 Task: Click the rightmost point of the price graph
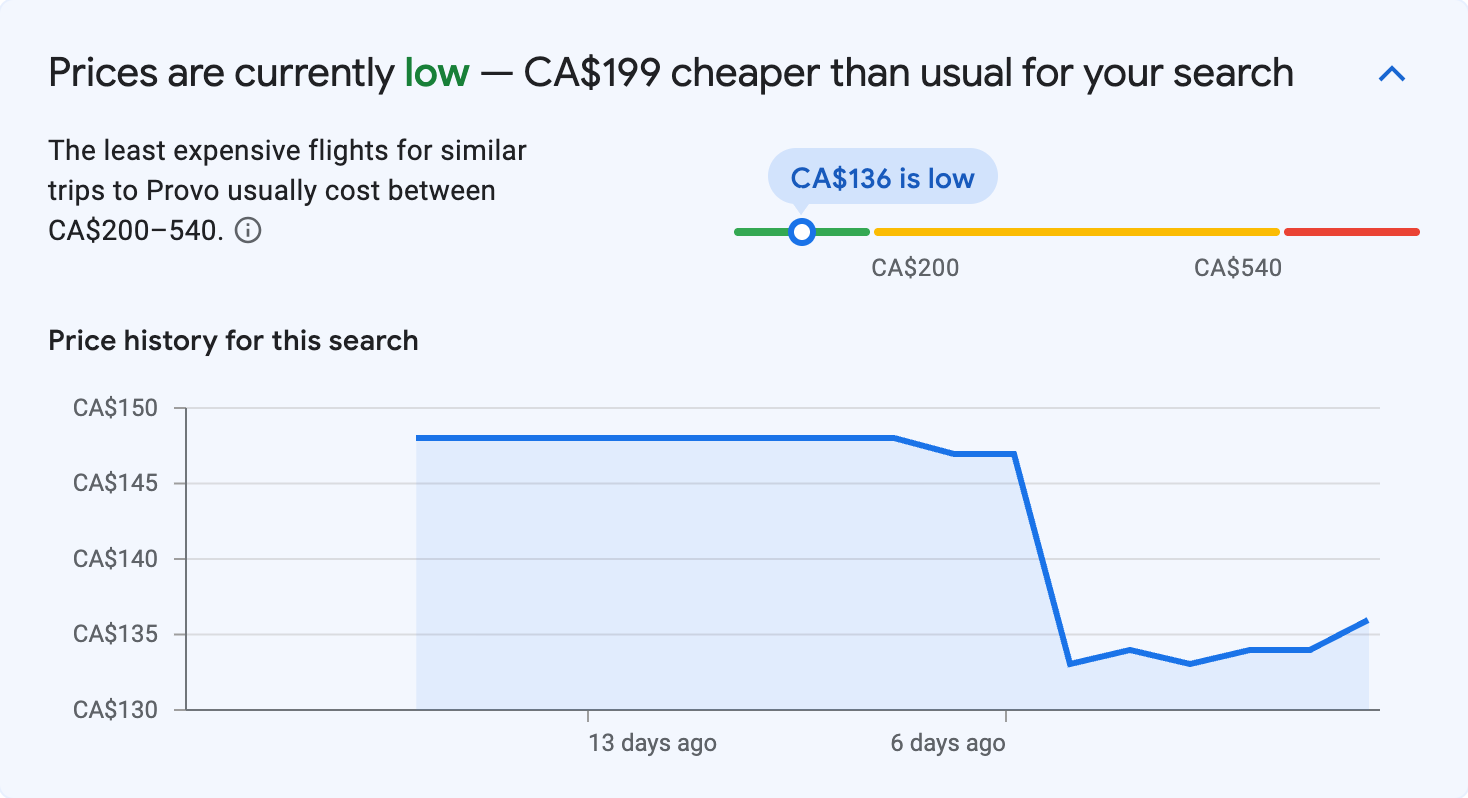[1368, 620]
